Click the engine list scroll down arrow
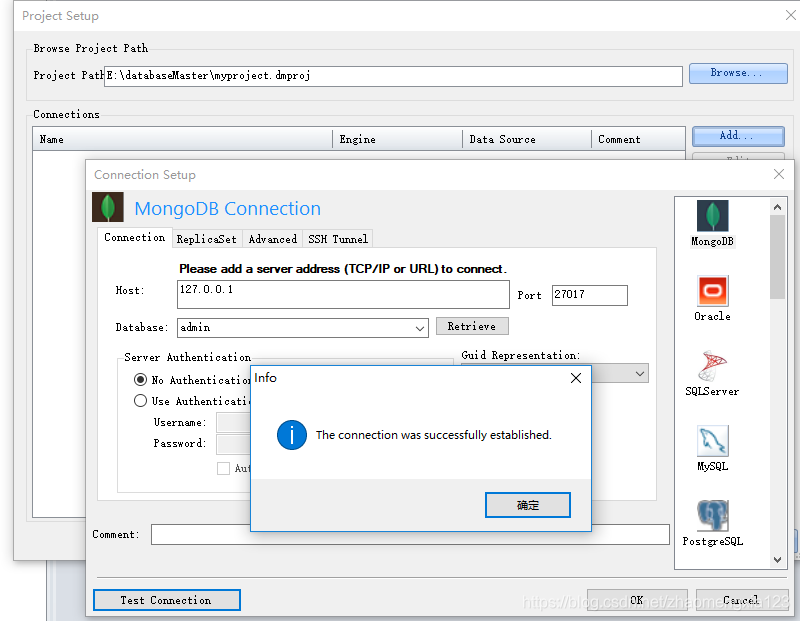This screenshot has height=621, width=800. pyautogui.click(x=777, y=560)
